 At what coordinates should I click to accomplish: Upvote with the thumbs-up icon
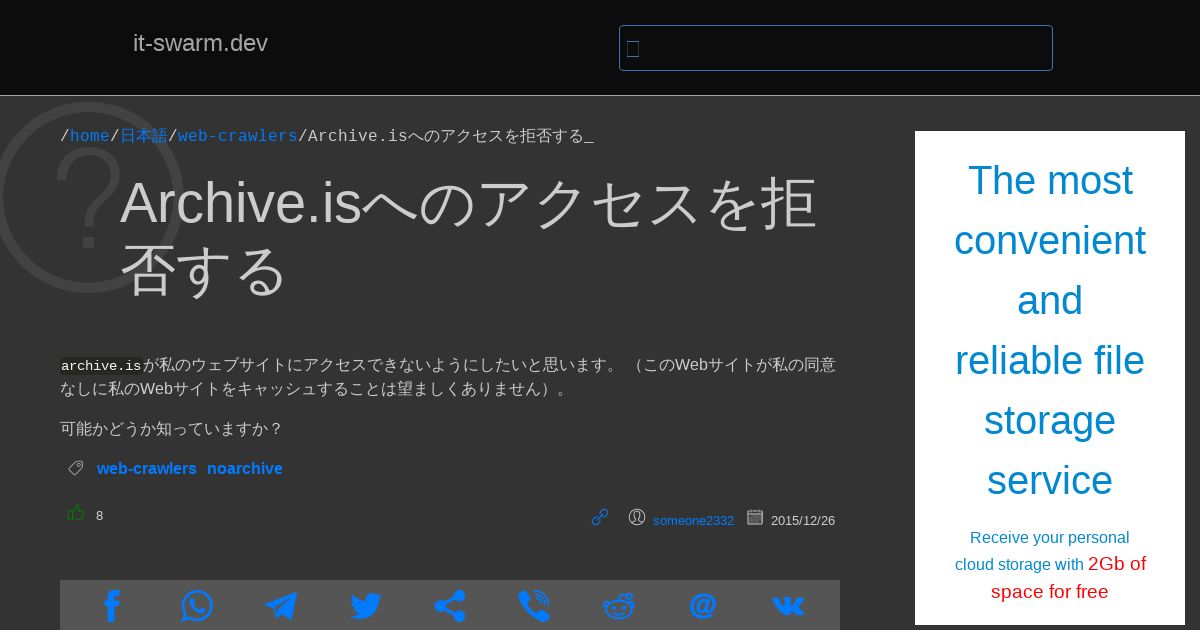click(x=76, y=513)
